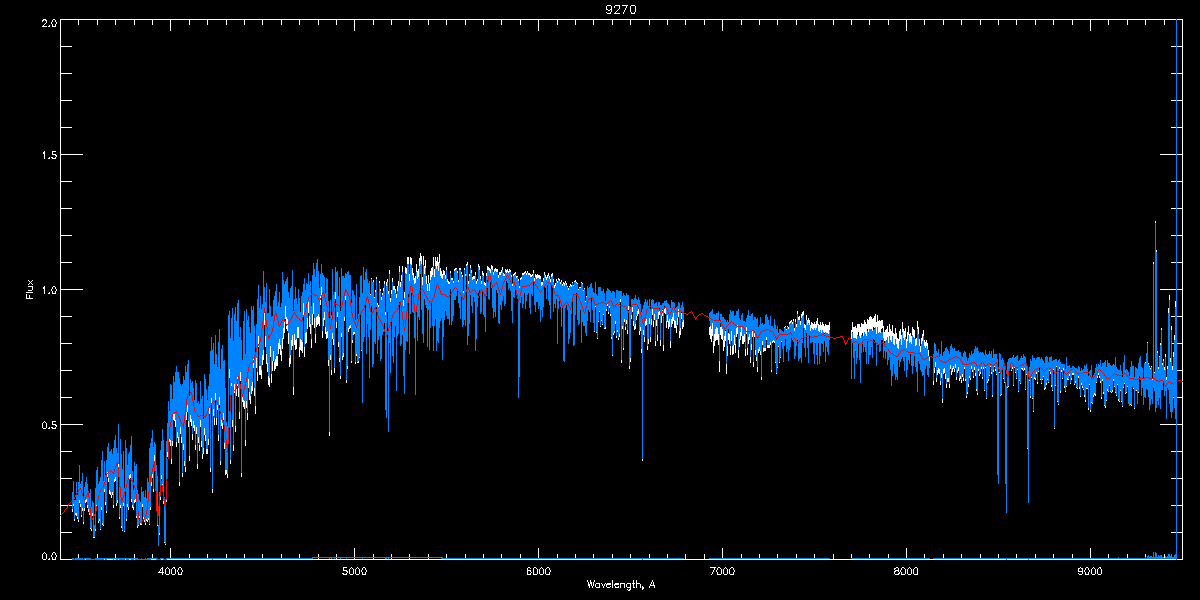Viewport: 1200px width, 600px height.
Task: Click the 0.5 flux tick label
Action: point(48,424)
